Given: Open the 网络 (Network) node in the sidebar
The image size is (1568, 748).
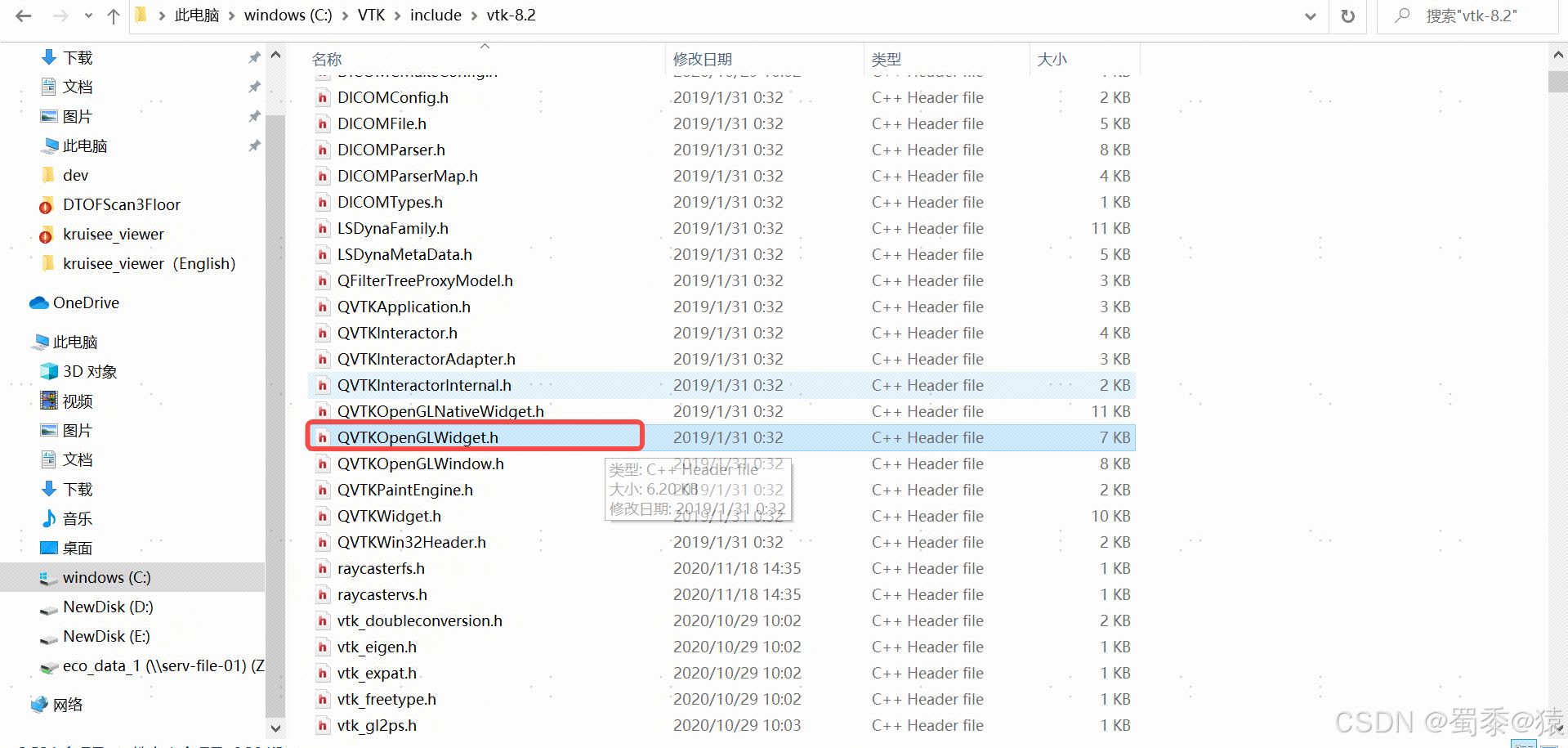Looking at the screenshot, I should pyautogui.click(x=69, y=704).
